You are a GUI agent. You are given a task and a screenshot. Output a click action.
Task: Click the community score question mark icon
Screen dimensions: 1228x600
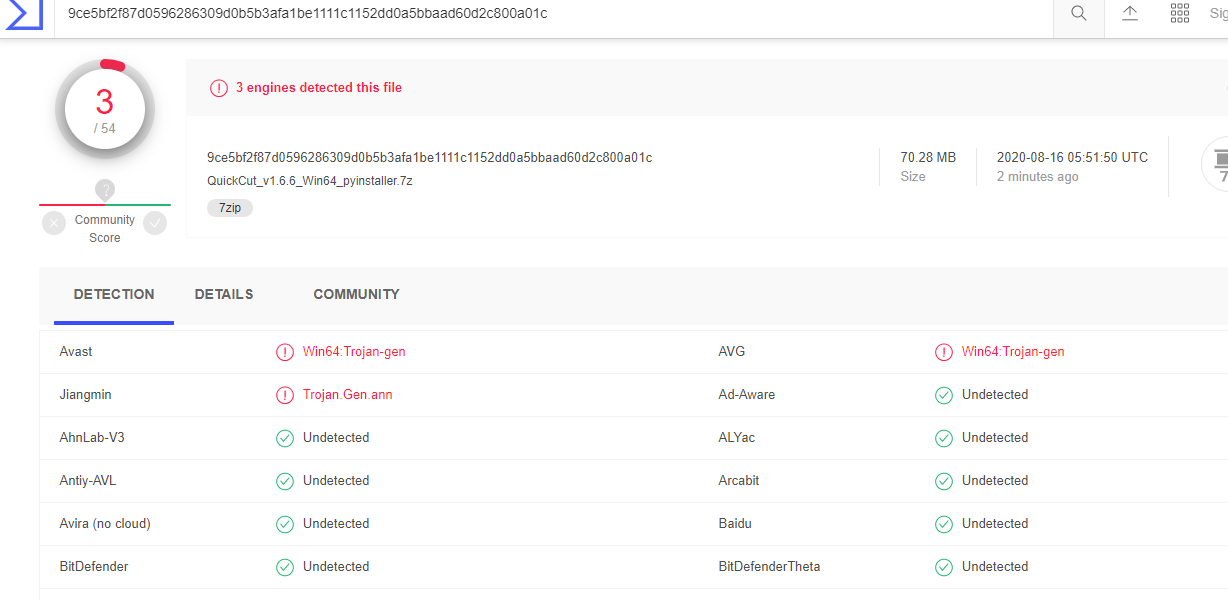tap(105, 190)
